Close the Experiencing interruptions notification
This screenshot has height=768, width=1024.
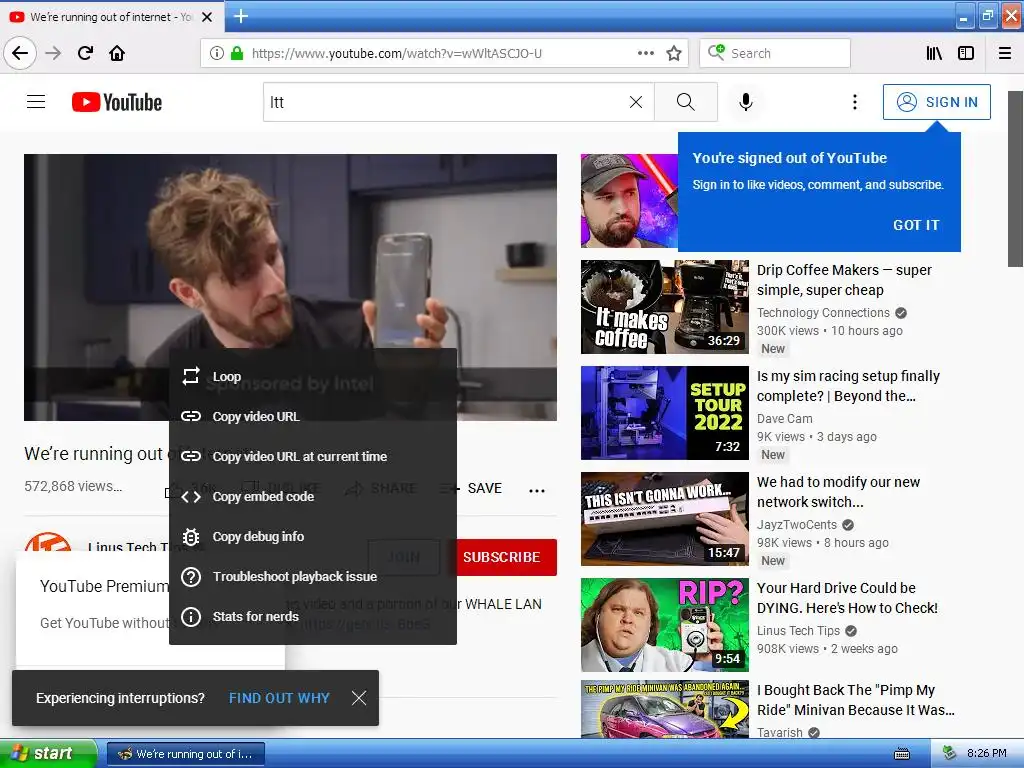click(359, 697)
